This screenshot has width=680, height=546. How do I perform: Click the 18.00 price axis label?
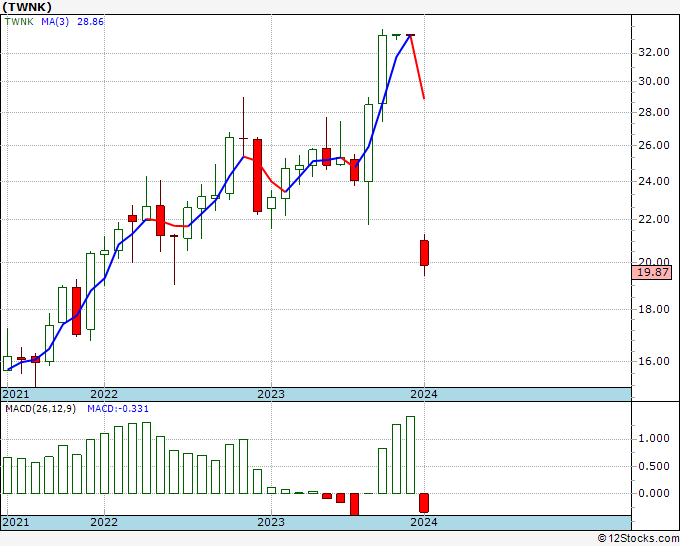(x=654, y=309)
